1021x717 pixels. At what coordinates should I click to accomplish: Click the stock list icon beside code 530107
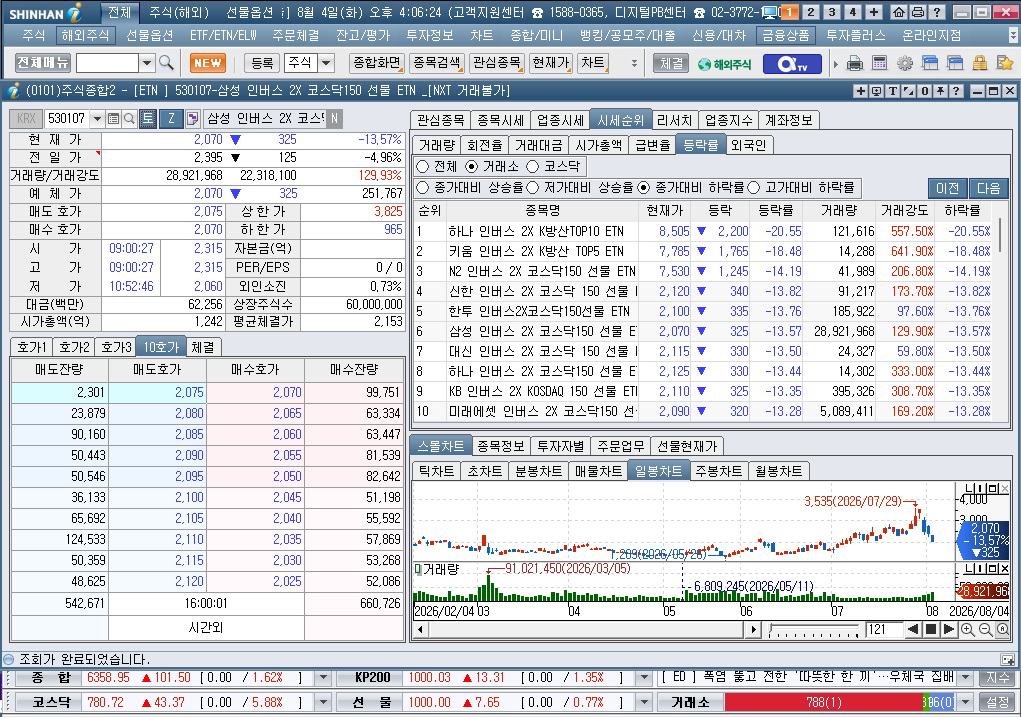[x=113, y=119]
